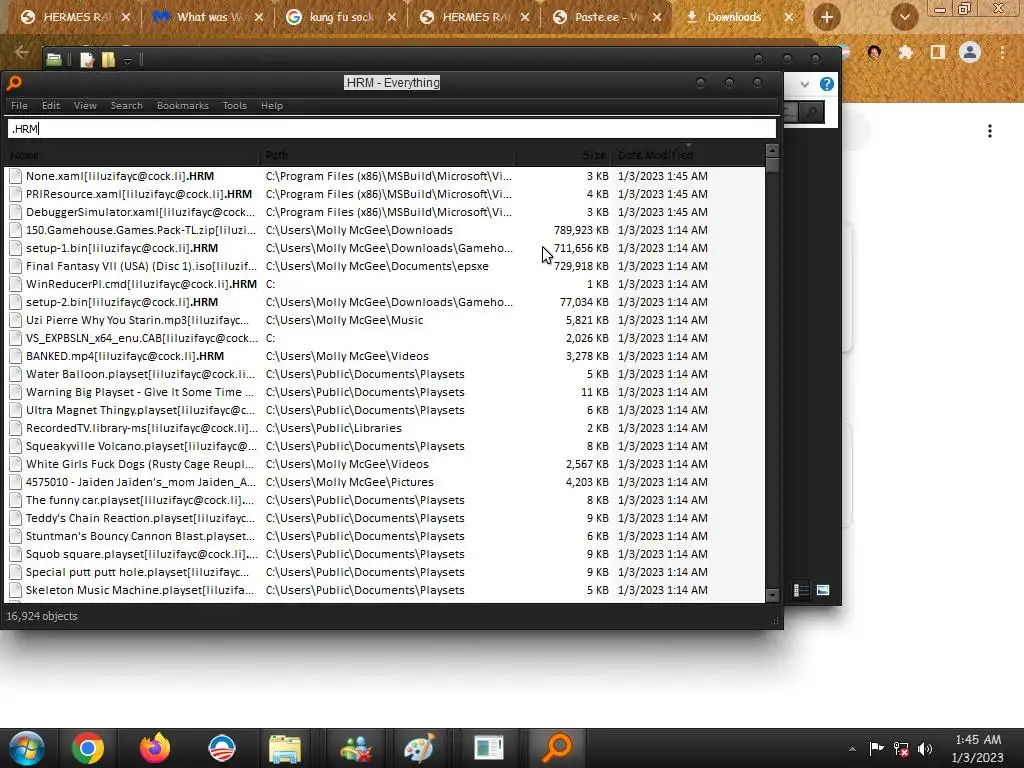Open the Search menu in Everything
The height and width of the screenshot is (768, 1024).
point(126,105)
